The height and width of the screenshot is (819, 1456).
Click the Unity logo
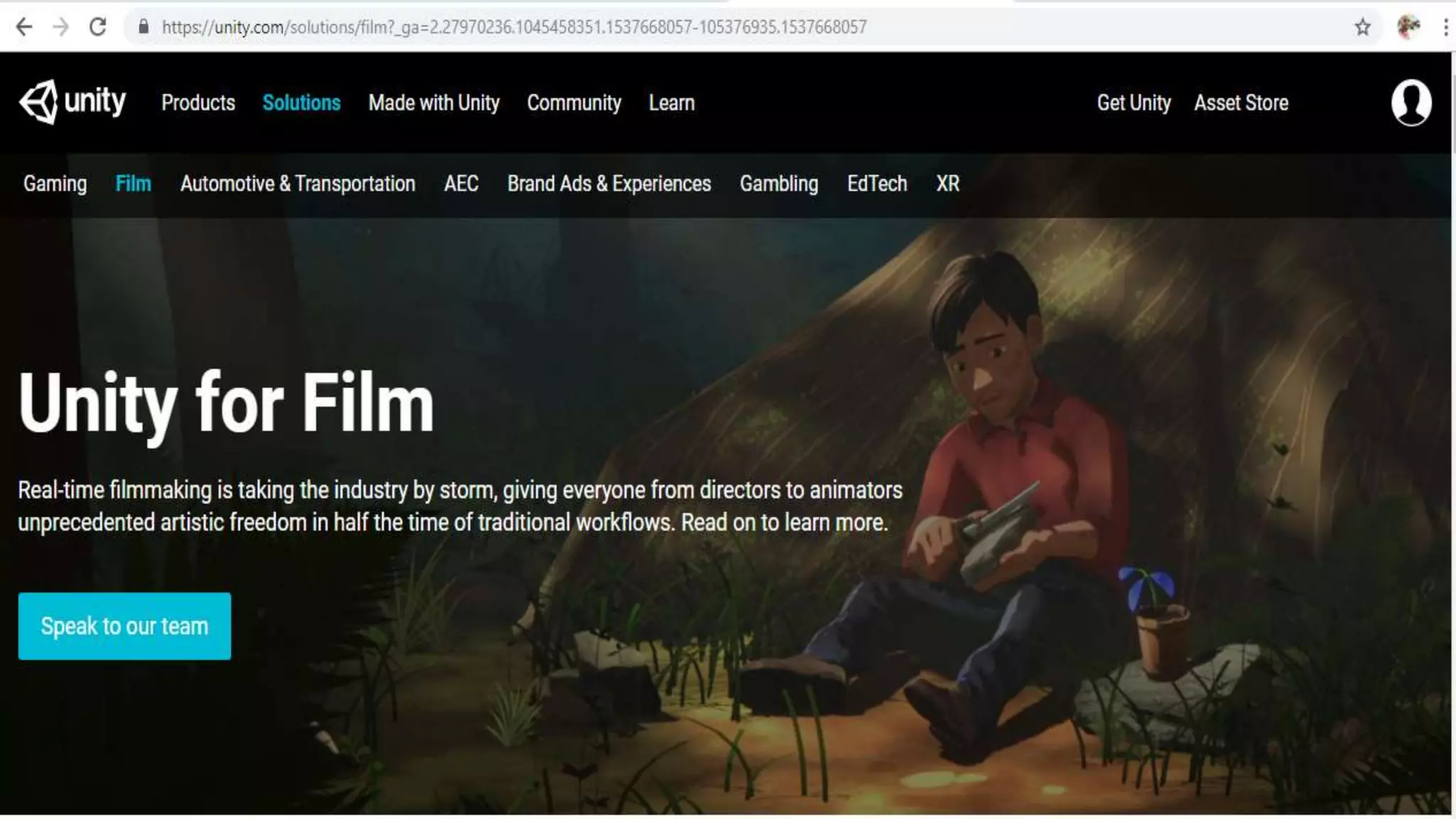[73, 102]
